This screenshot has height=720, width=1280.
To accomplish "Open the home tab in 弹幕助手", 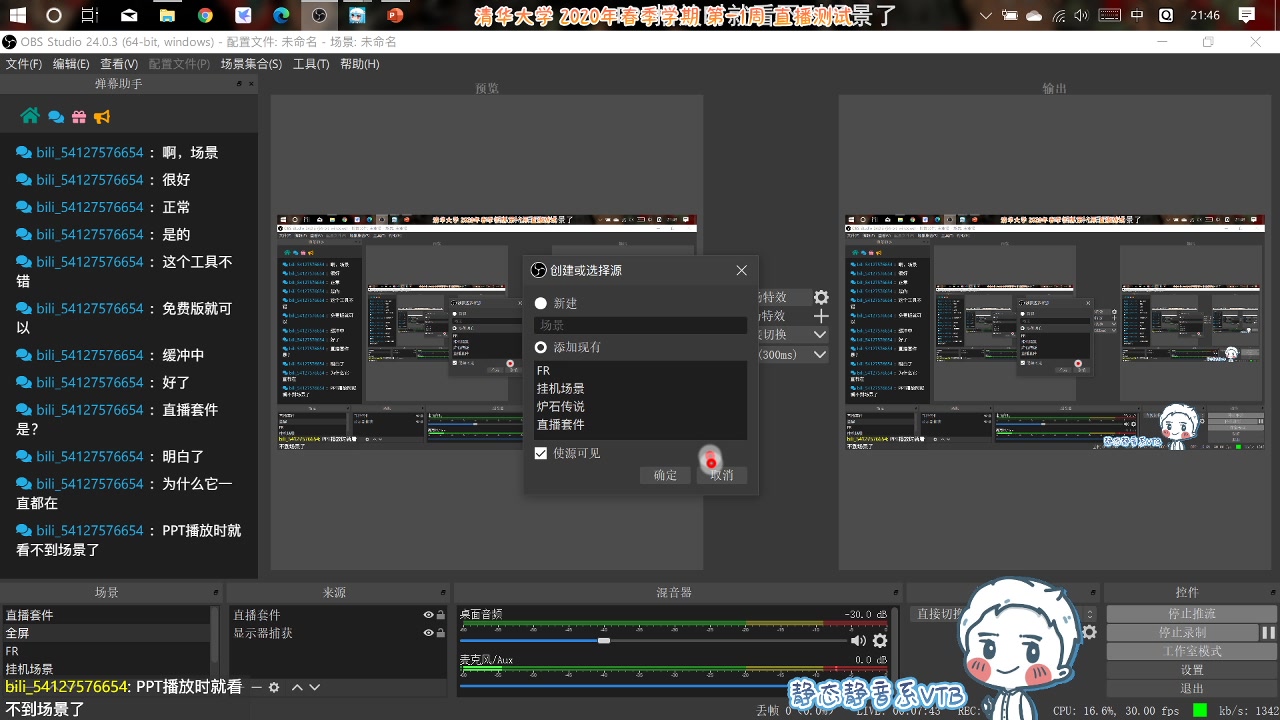I will (30, 116).
